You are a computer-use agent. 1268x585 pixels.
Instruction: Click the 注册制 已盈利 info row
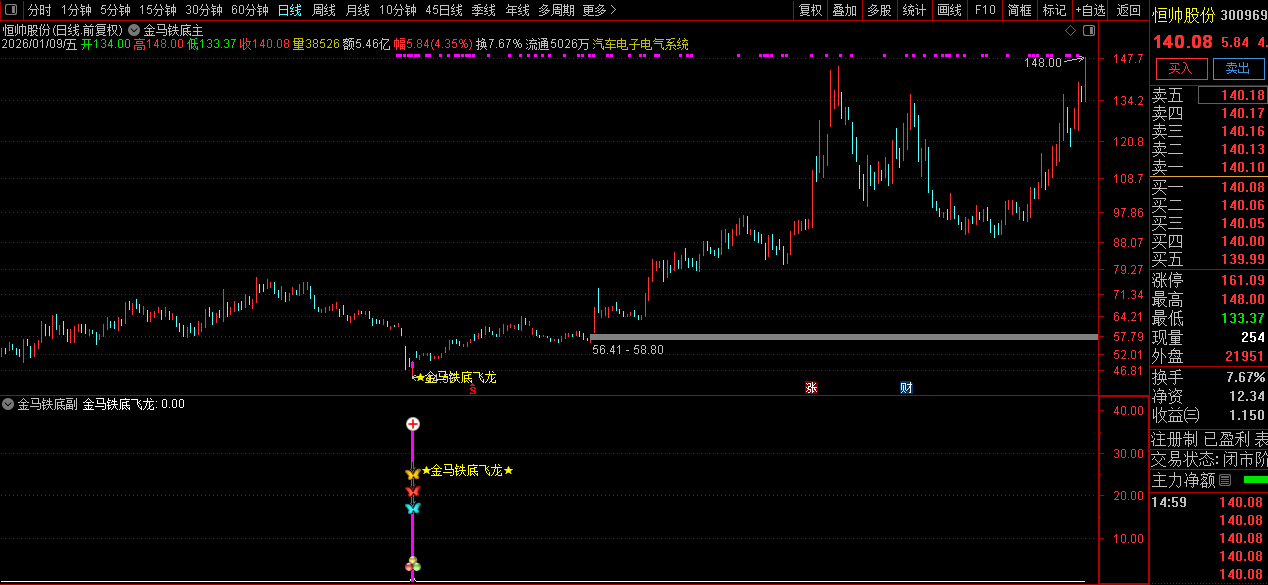coord(1209,439)
